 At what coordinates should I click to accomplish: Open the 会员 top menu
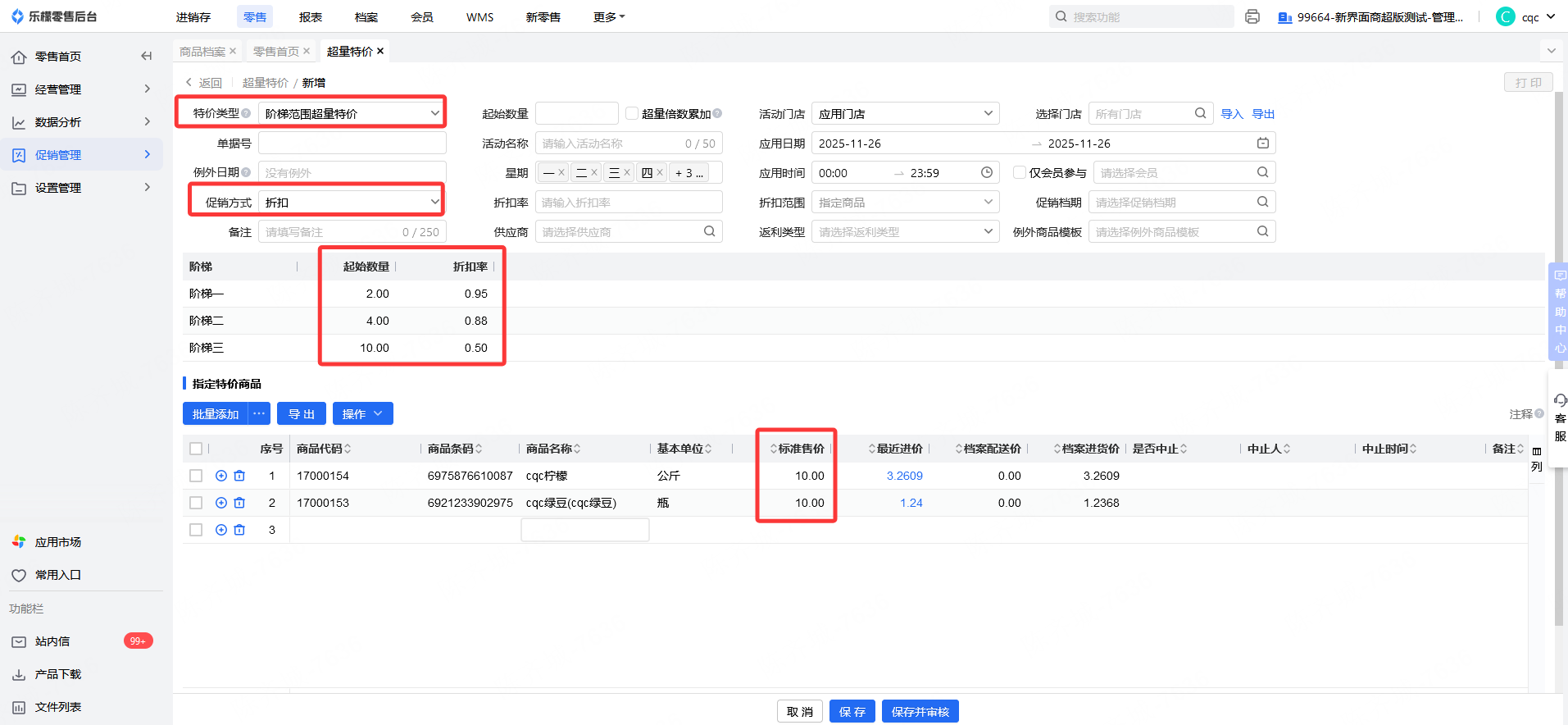[422, 16]
